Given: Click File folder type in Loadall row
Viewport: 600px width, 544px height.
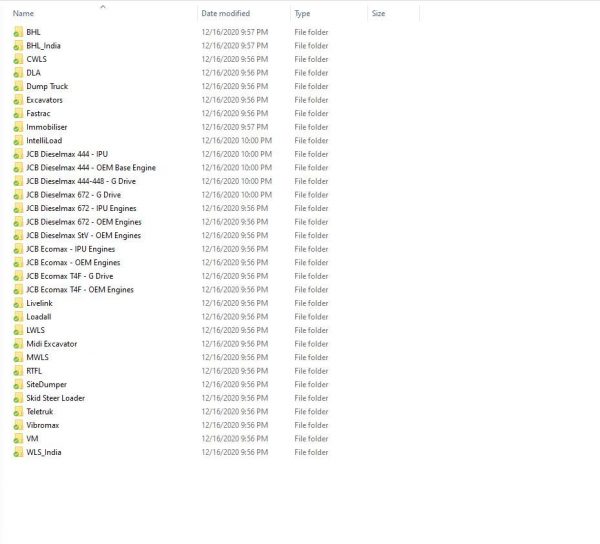Looking at the screenshot, I should point(311,317).
